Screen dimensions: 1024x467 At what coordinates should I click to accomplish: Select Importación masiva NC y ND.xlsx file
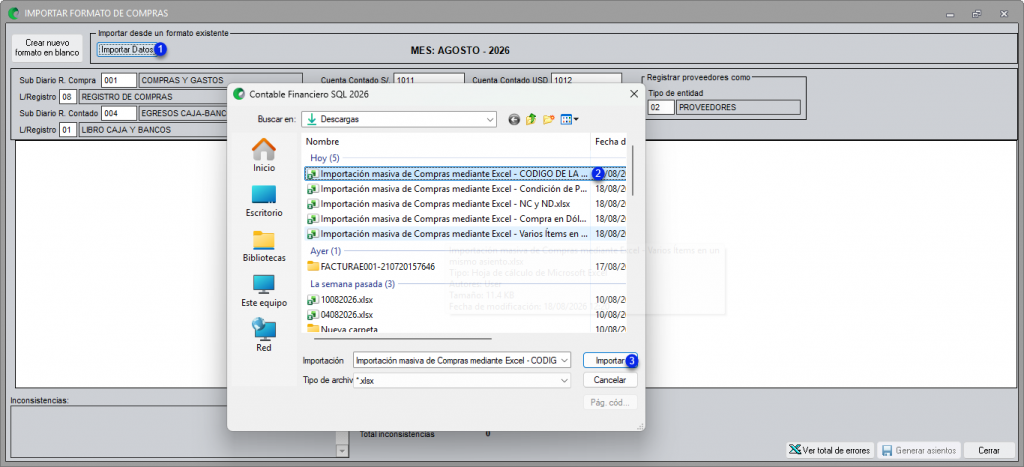(x=445, y=204)
